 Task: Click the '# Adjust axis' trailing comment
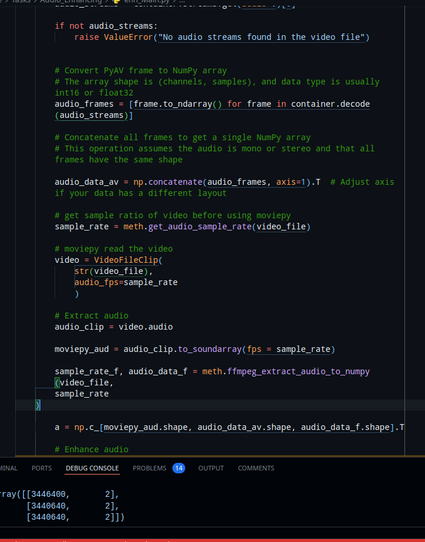tap(362, 182)
